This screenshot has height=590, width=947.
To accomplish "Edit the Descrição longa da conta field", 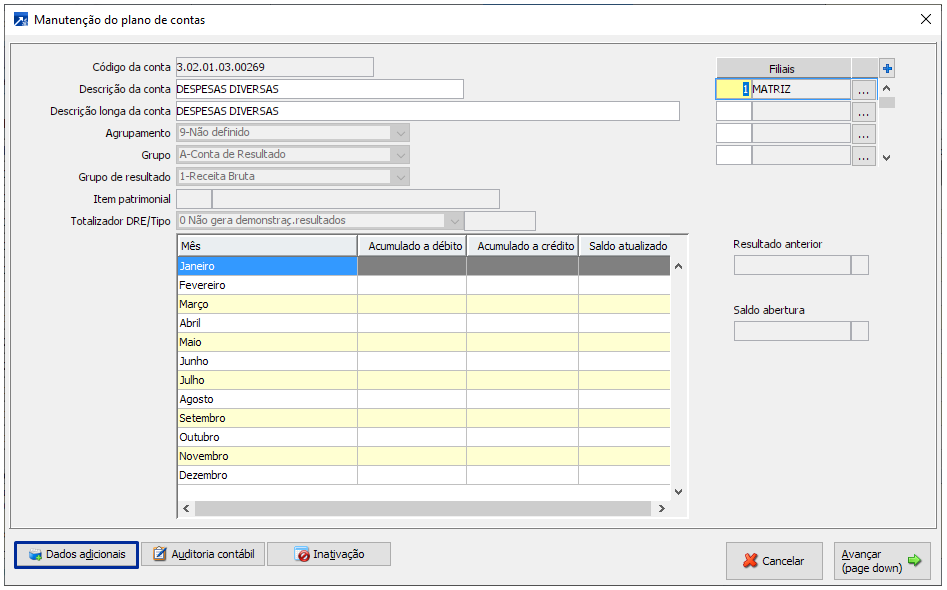I will coord(428,111).
